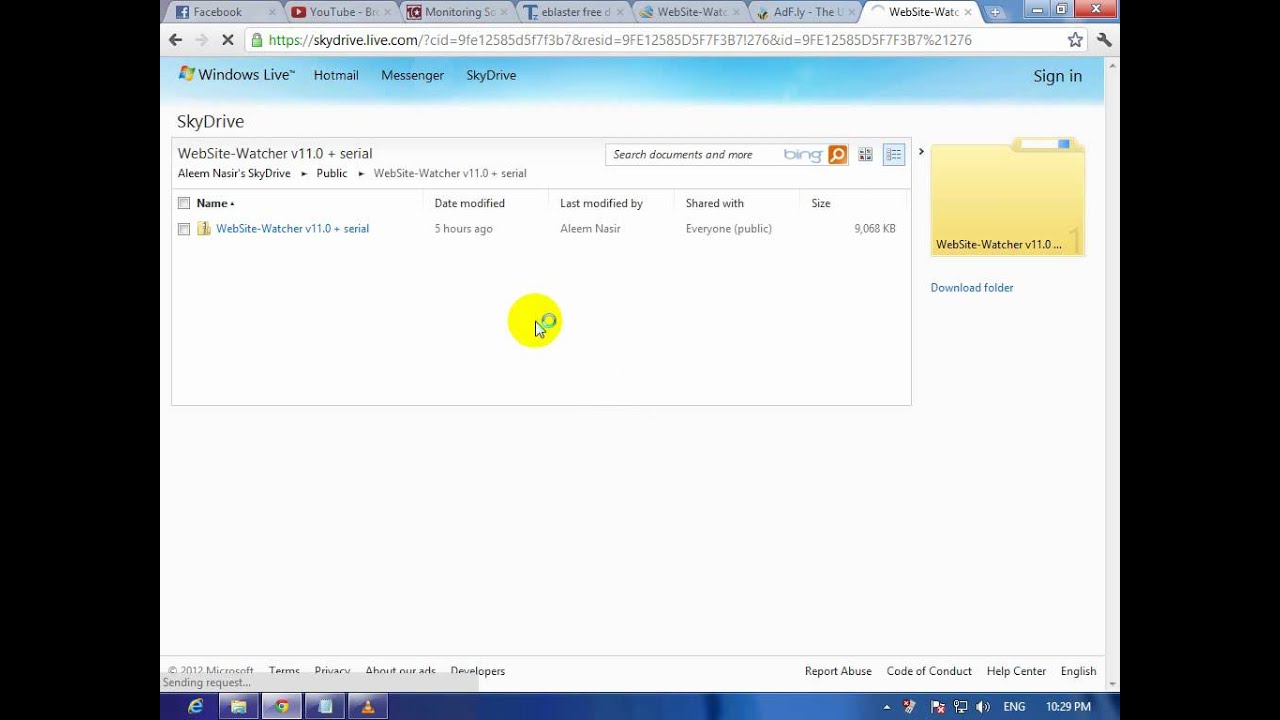The image size is (1280, 720).
Task: Click the Bing search magnifier button
Action: (838, 155)
